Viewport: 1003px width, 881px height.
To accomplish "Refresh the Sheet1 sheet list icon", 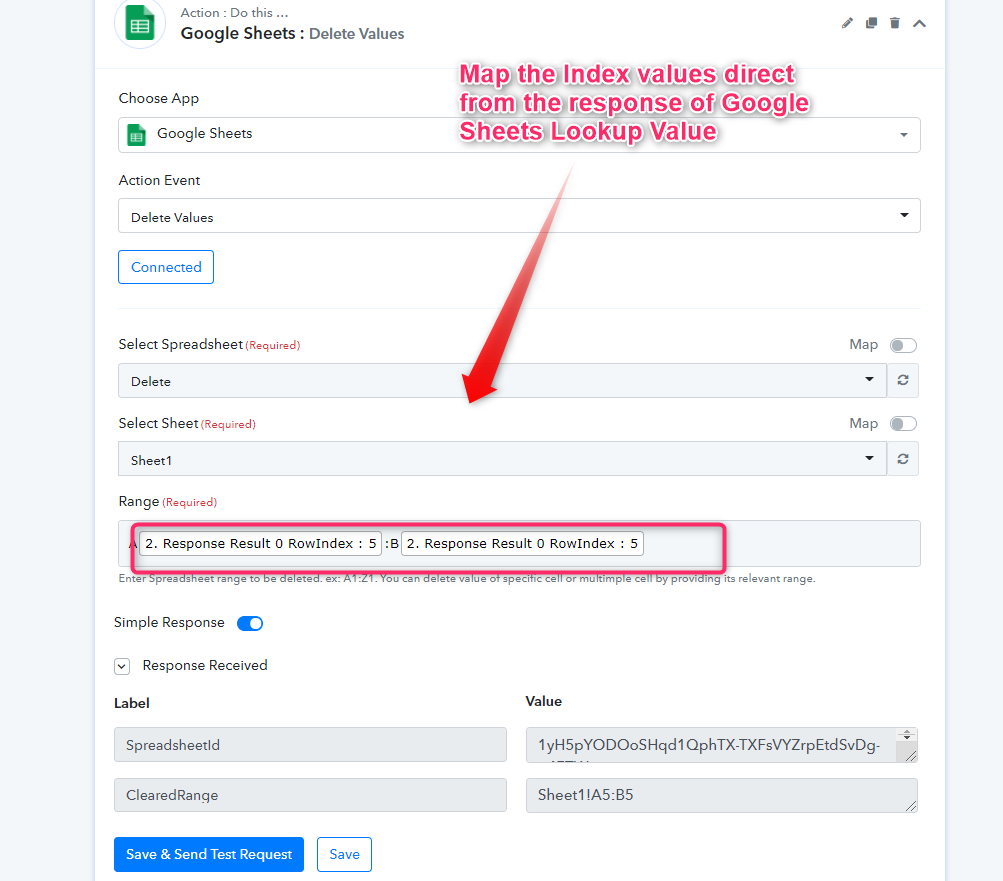I will point(903,459).
